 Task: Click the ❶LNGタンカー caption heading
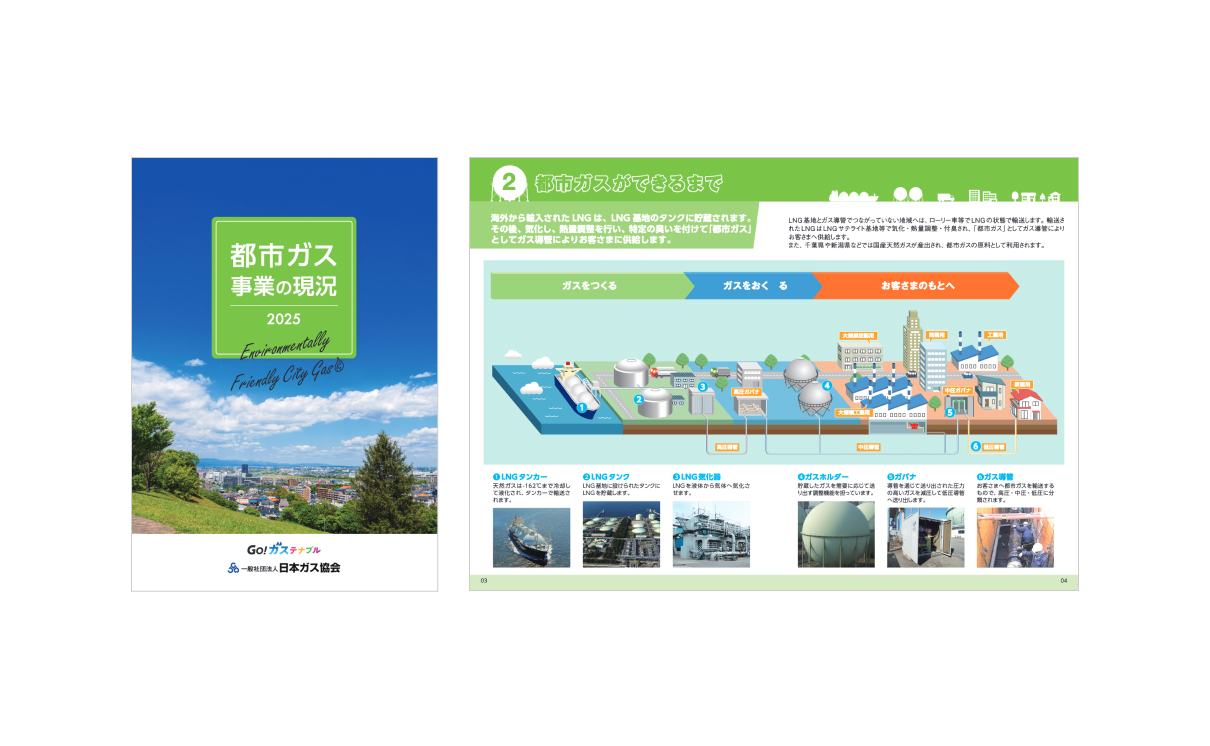520,477
